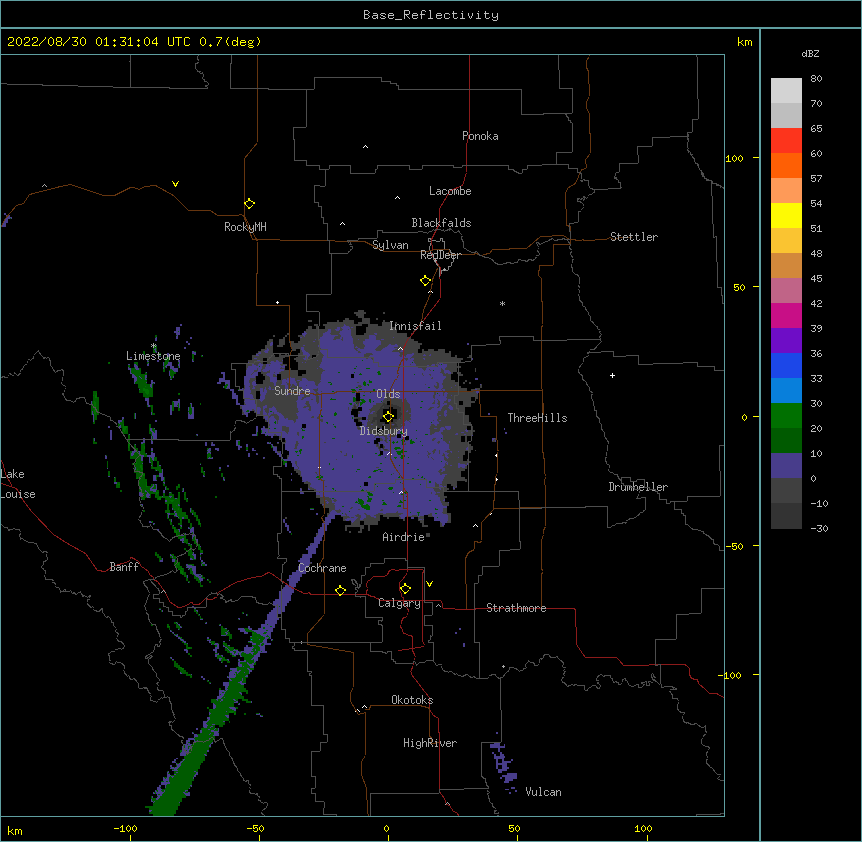Click the RedDeer city label
862x842 pixels.
pyautogui.click(x=440, y=255)
